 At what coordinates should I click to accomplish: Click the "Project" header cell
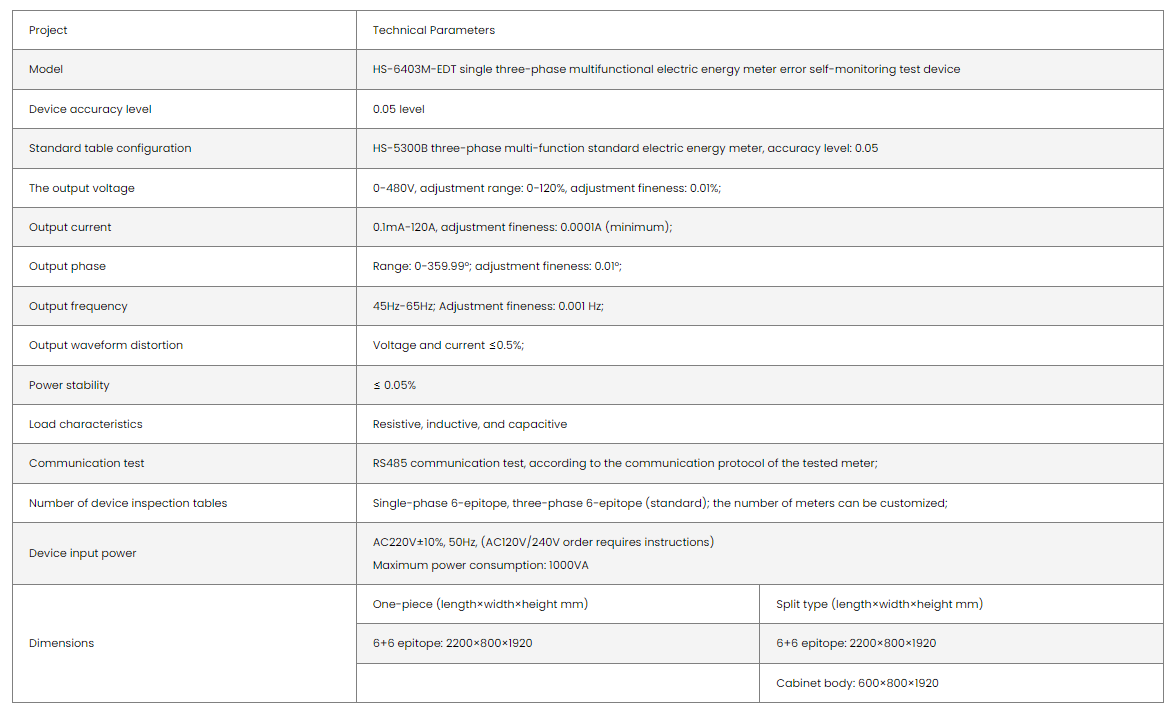coord(48,30)
